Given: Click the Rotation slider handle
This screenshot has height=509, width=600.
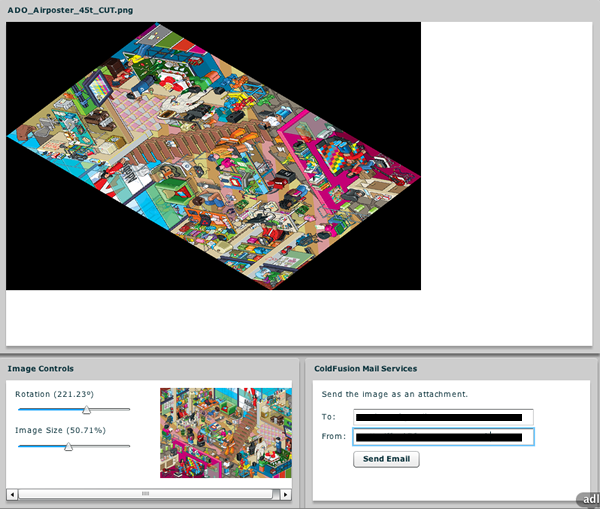Looking at the screenshot, I should pyautogui.click(x=86, y=409).
